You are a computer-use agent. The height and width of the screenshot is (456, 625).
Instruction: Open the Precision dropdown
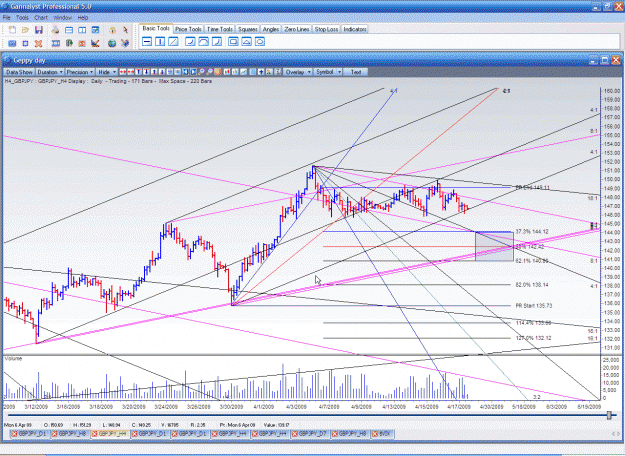[80, 72]
